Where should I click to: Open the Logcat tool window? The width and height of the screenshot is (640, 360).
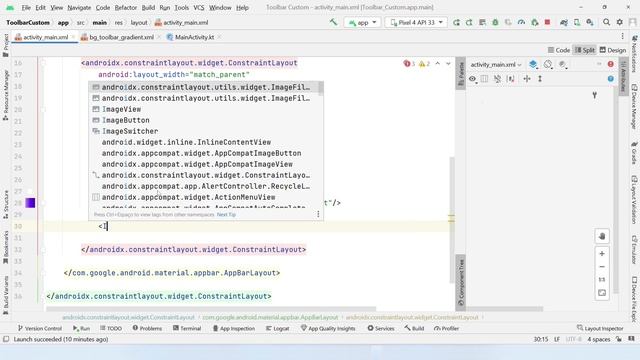pos(278,328)
